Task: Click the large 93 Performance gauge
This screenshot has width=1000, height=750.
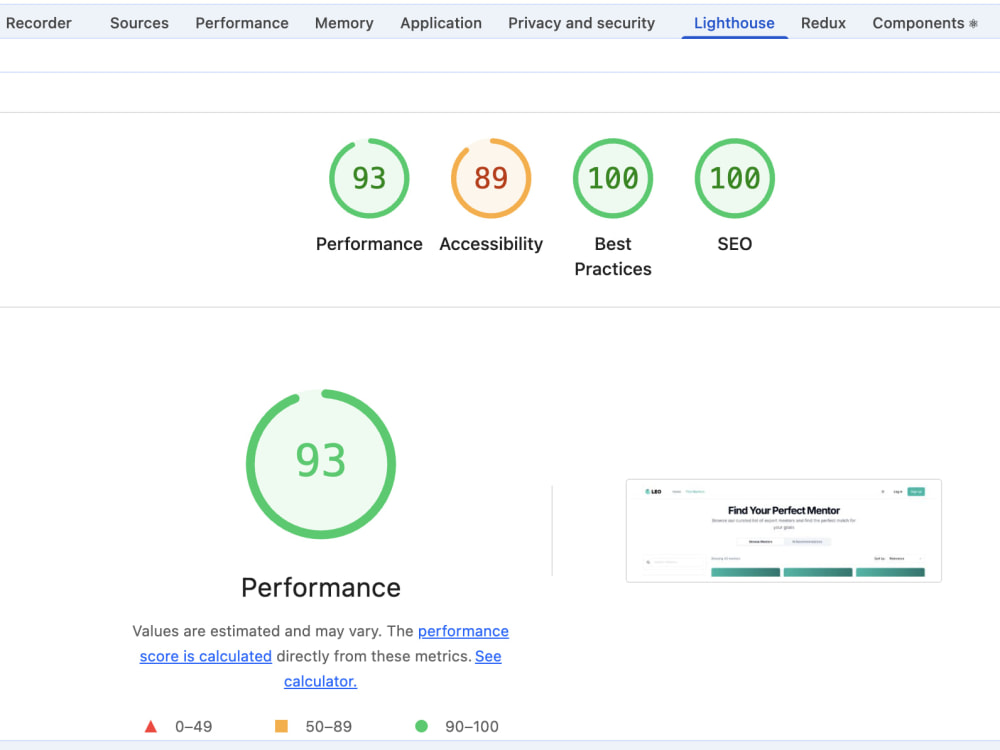Action: pyautogui.click(x=321, y=464)
